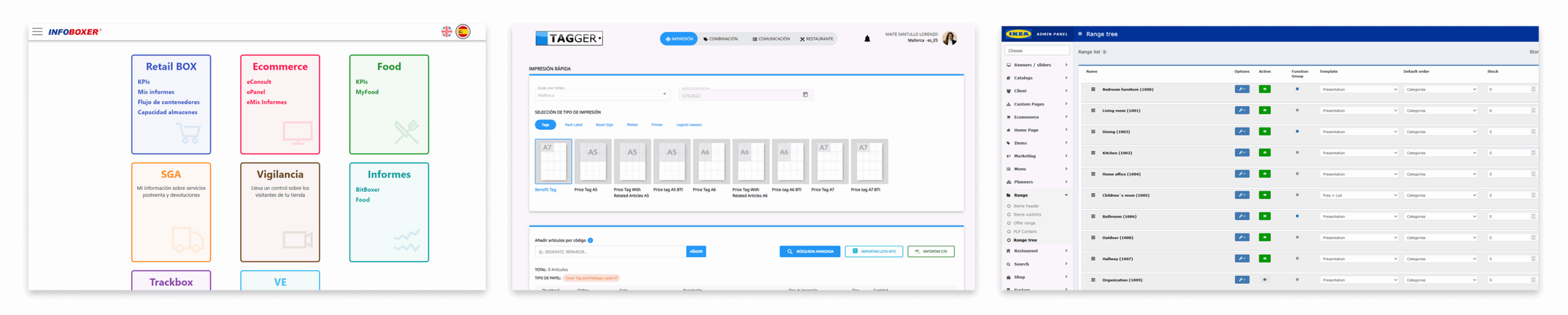Click the fork and knife icon in Food card
Screen dimensions: 1568x315
[407, 132]
